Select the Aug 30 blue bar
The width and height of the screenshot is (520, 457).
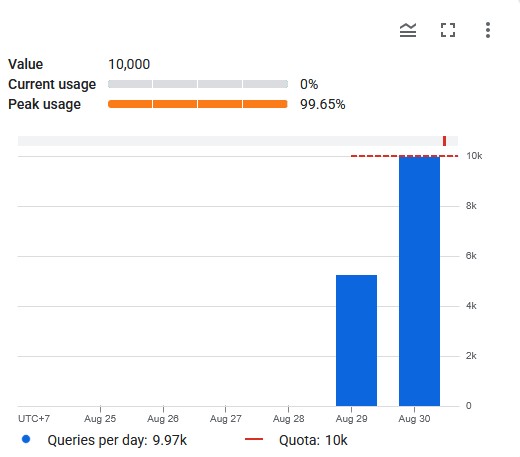(419, 281)
